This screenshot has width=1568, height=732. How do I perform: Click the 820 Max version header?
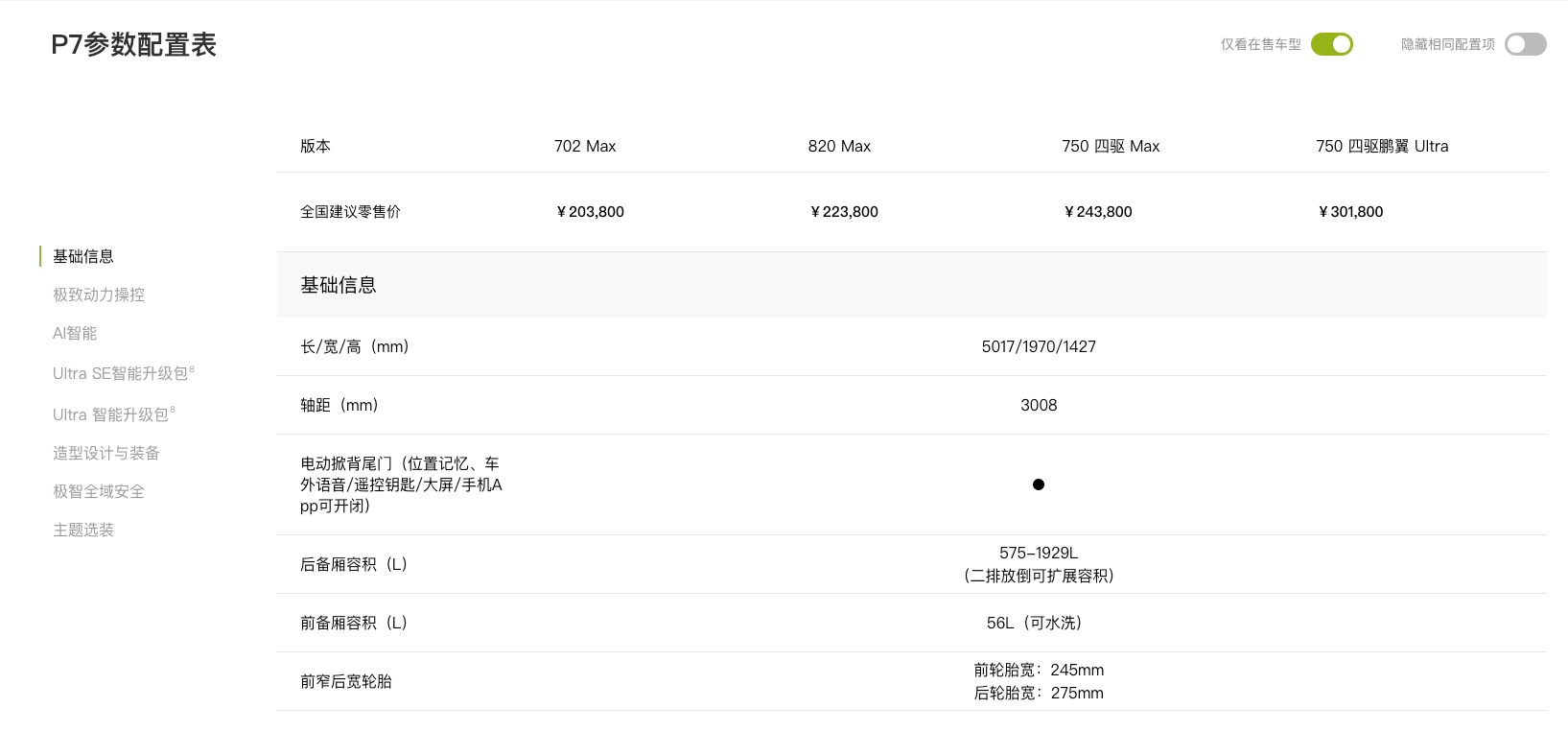[839, 146]
